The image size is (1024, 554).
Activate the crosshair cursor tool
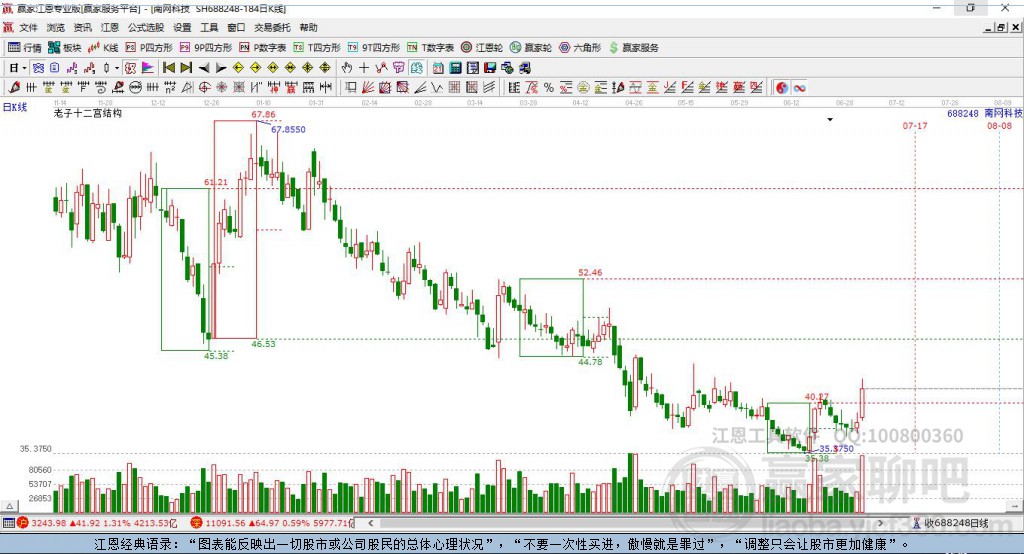pyautogui.click(x=364, y=68)
